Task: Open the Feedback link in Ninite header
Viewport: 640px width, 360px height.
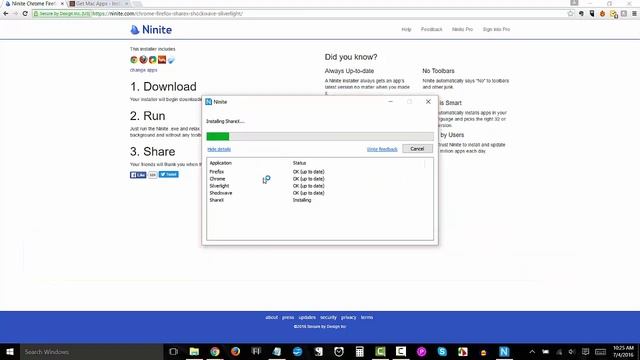Action: point(431,29)
